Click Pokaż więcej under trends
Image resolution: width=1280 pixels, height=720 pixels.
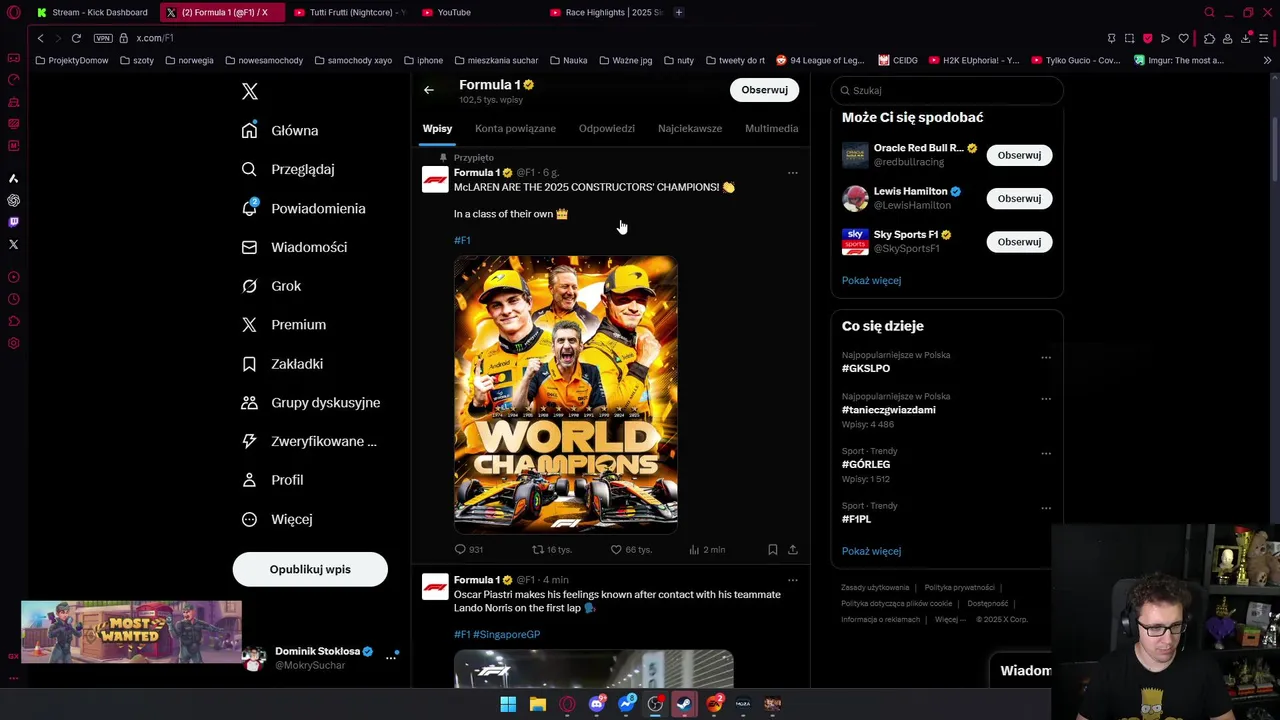[871, 551]
